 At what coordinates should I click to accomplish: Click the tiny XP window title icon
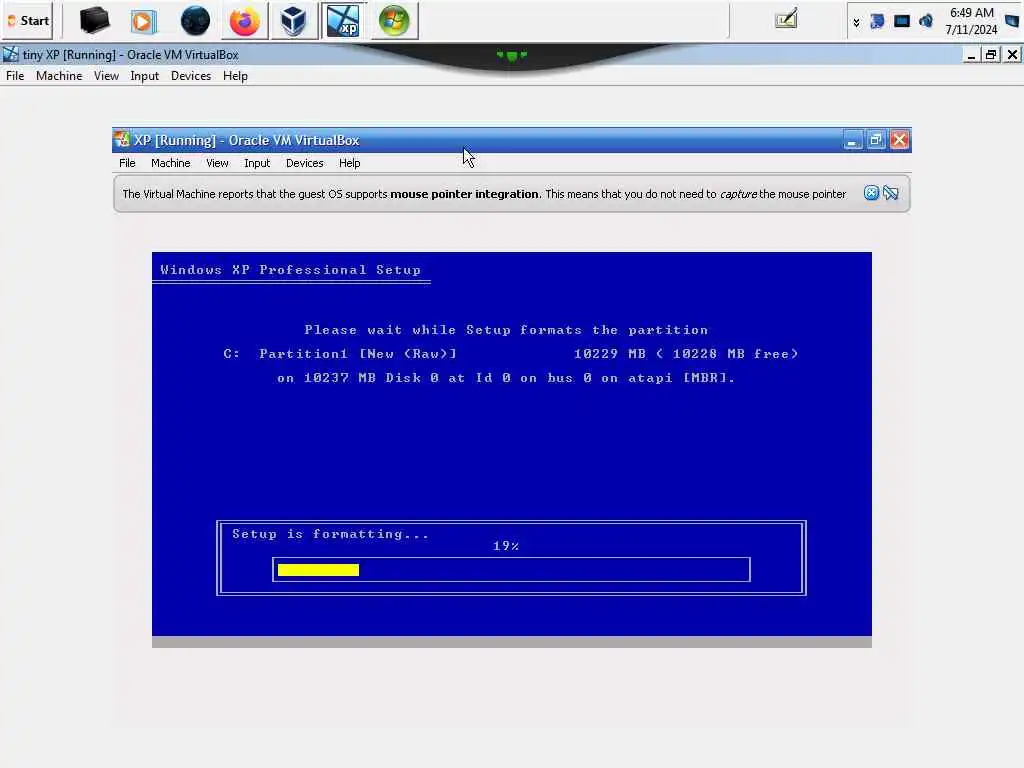point(10,54)
